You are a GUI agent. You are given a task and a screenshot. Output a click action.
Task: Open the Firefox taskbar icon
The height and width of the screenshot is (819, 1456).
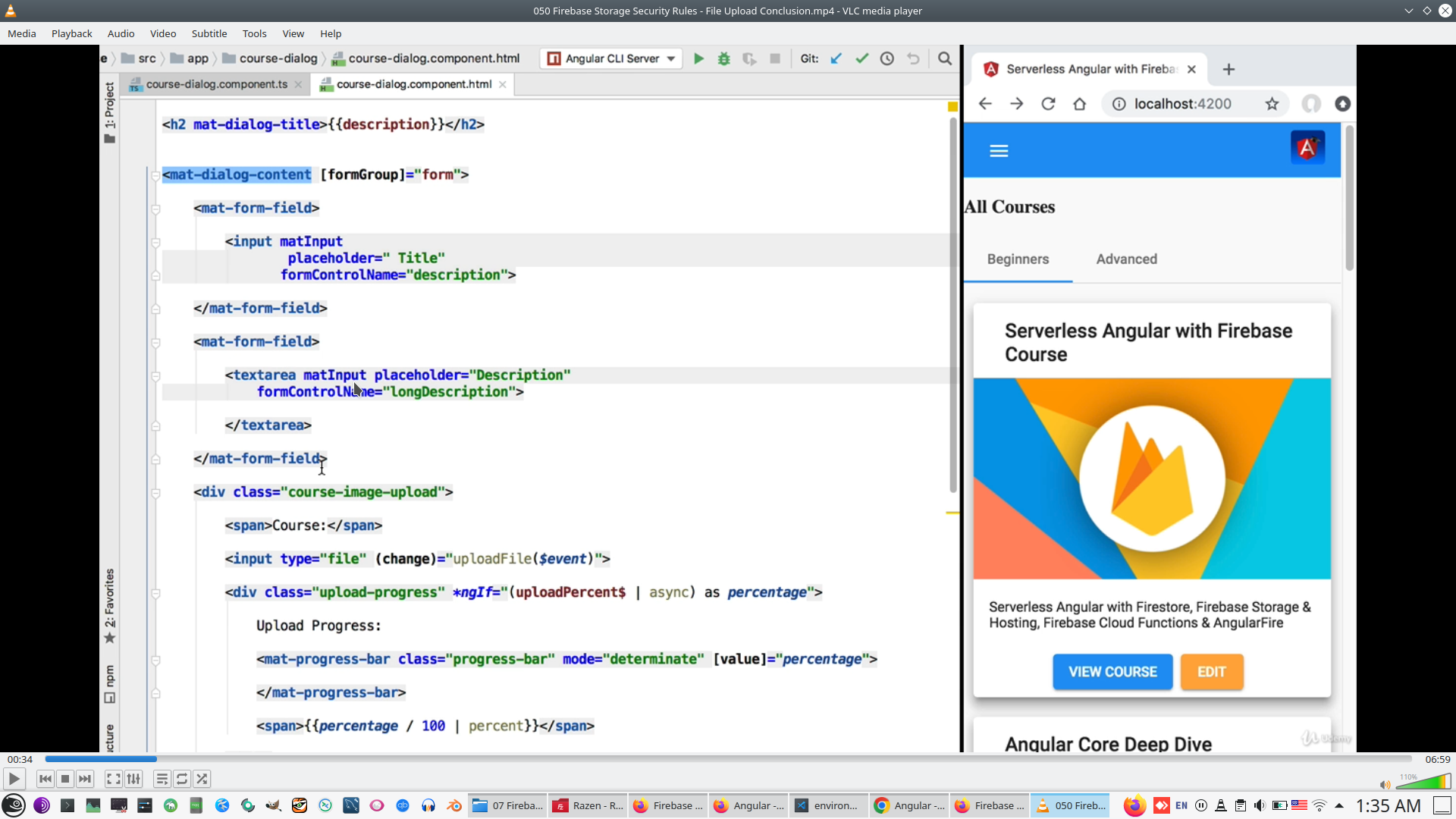coord(1134,805)
